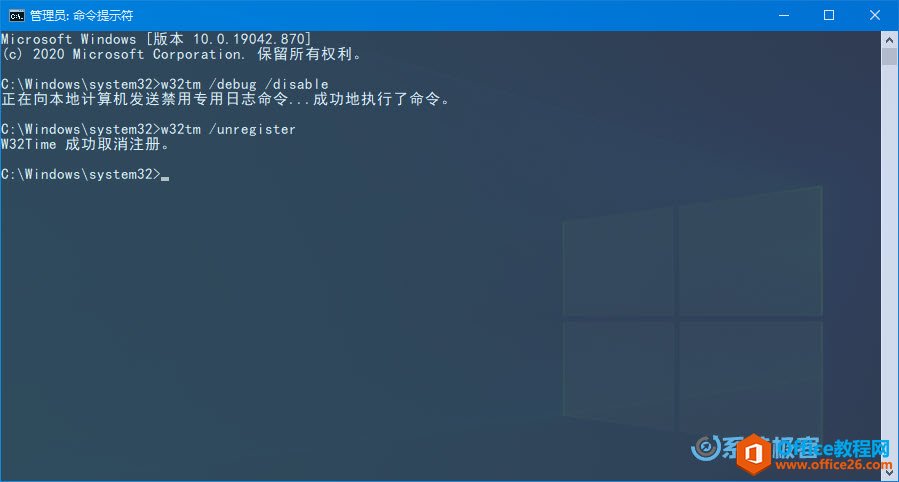Click the line 'w32tm /unregister'

(x=228, y=130)
